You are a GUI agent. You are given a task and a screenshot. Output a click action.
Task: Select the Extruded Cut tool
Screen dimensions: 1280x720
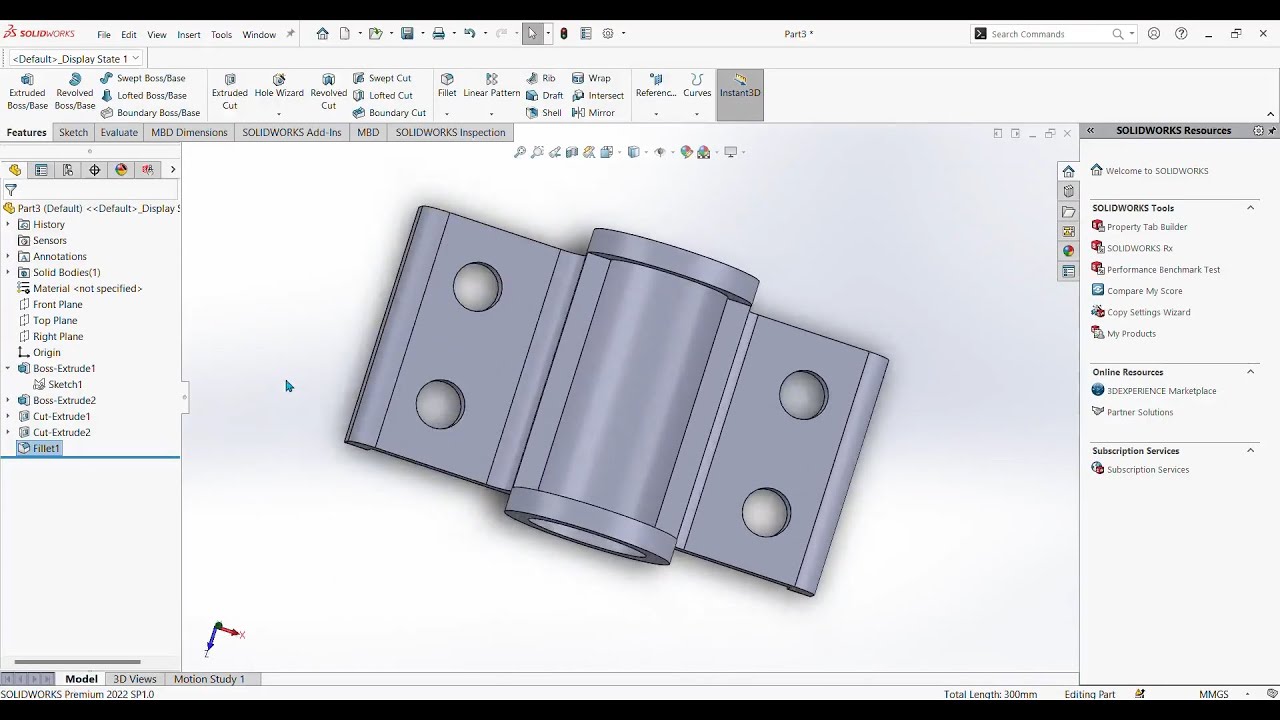pos(230,92)
